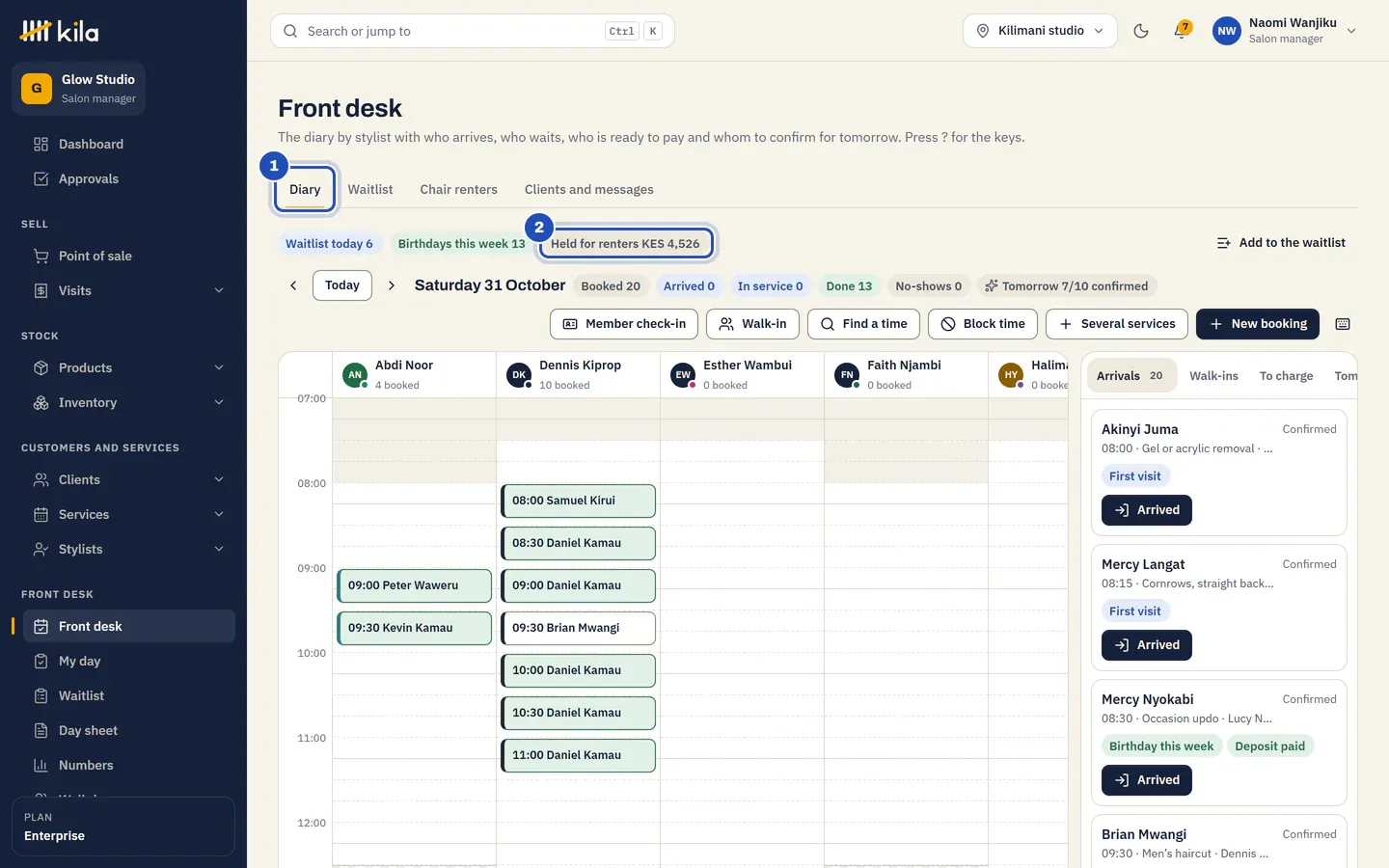Viewport: 1389px width, 868px height.
Task: Open Clients and messages tab
Action: [589, 190]
